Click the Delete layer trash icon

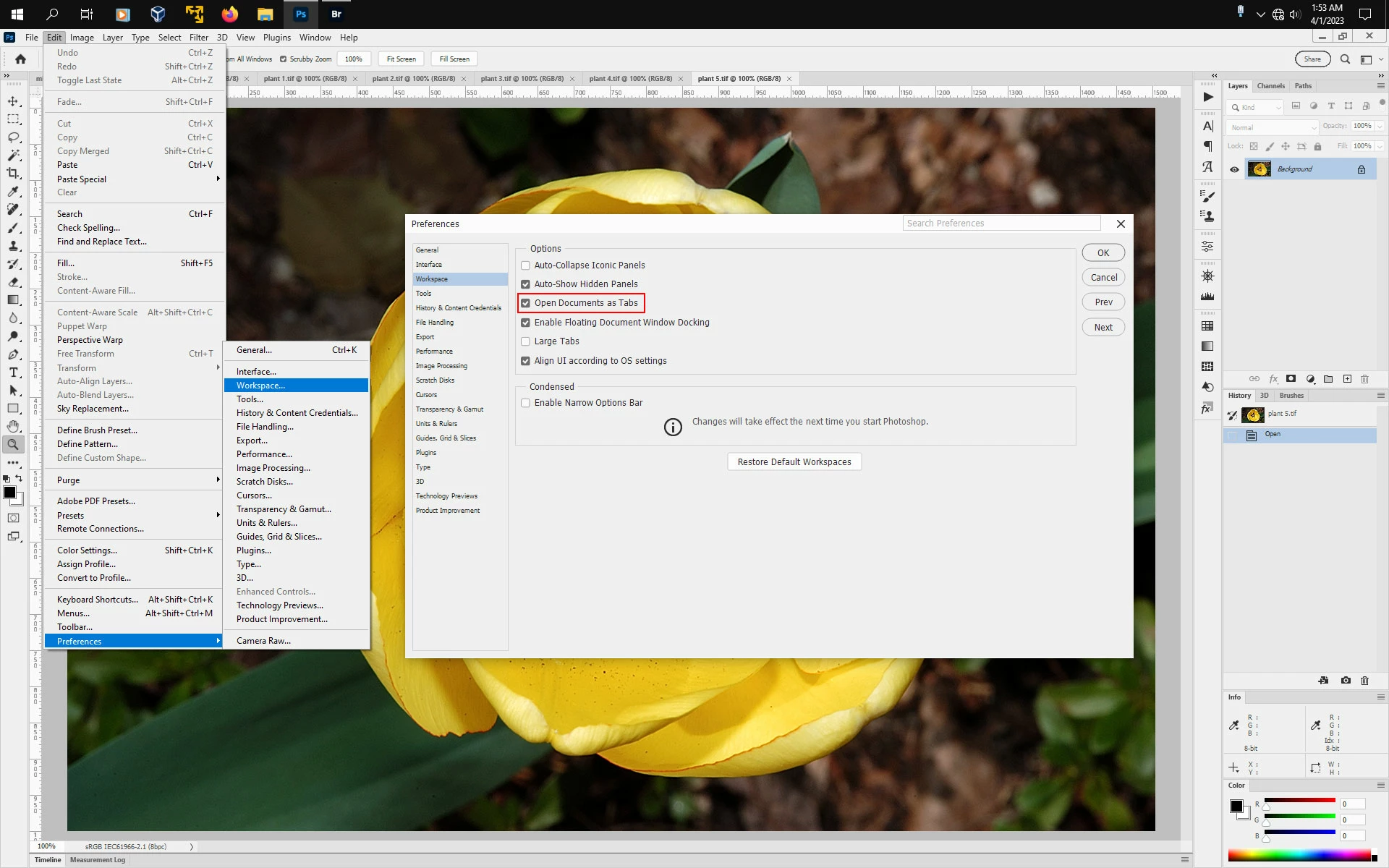[x=1364, y=379]
